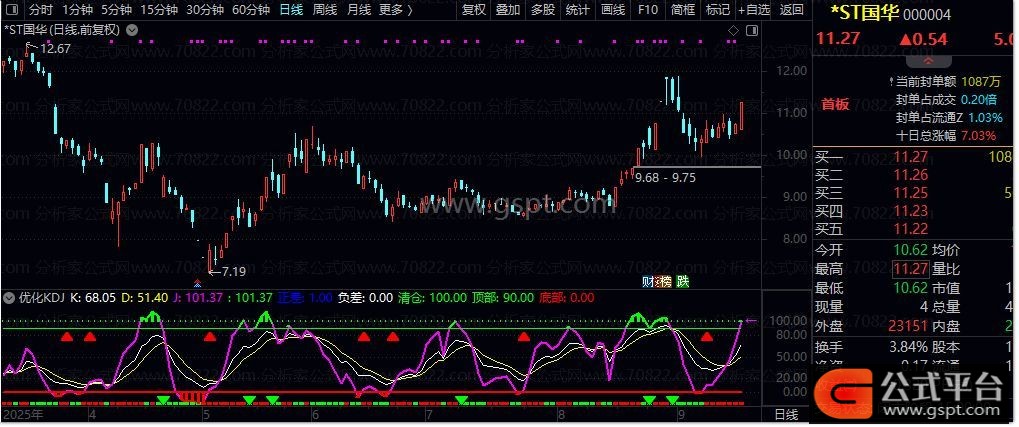Select the 60分钟 timeframe tab

(x=250, y=10)
